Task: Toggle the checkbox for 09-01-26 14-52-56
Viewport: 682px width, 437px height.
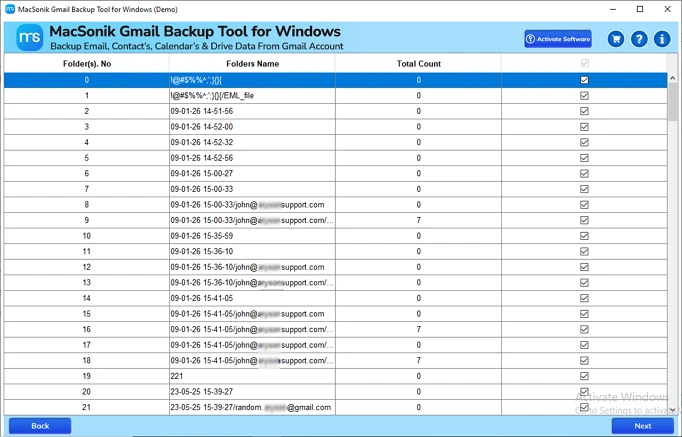Action: (585, 158)
